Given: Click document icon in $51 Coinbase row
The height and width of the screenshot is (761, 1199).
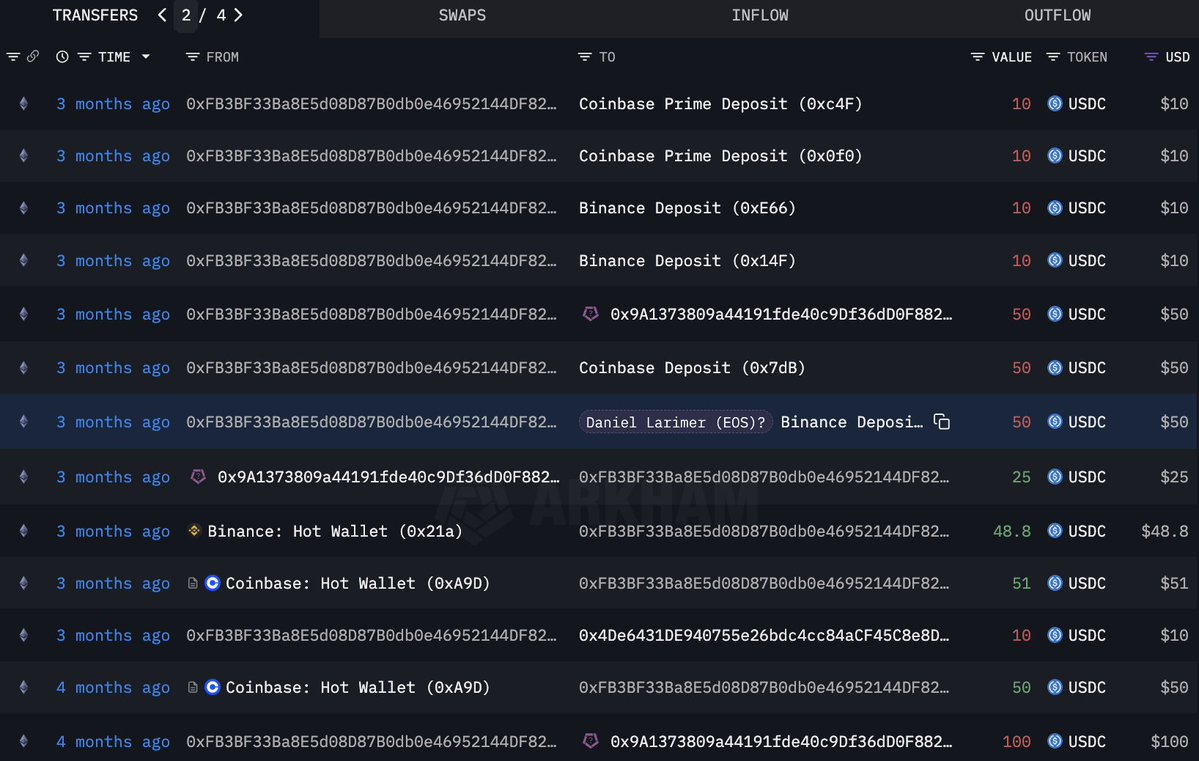Looking at the screenshot, I should [x=193, y=584].
